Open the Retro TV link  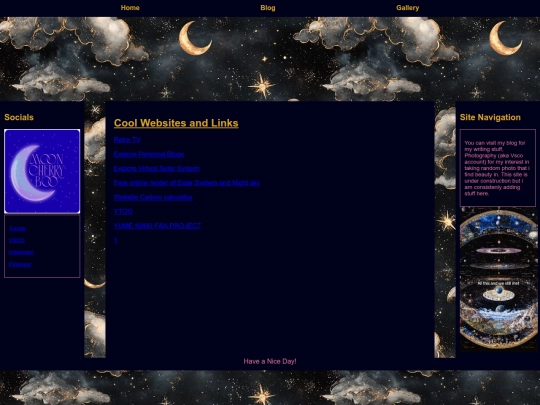(x=127, y=140)
